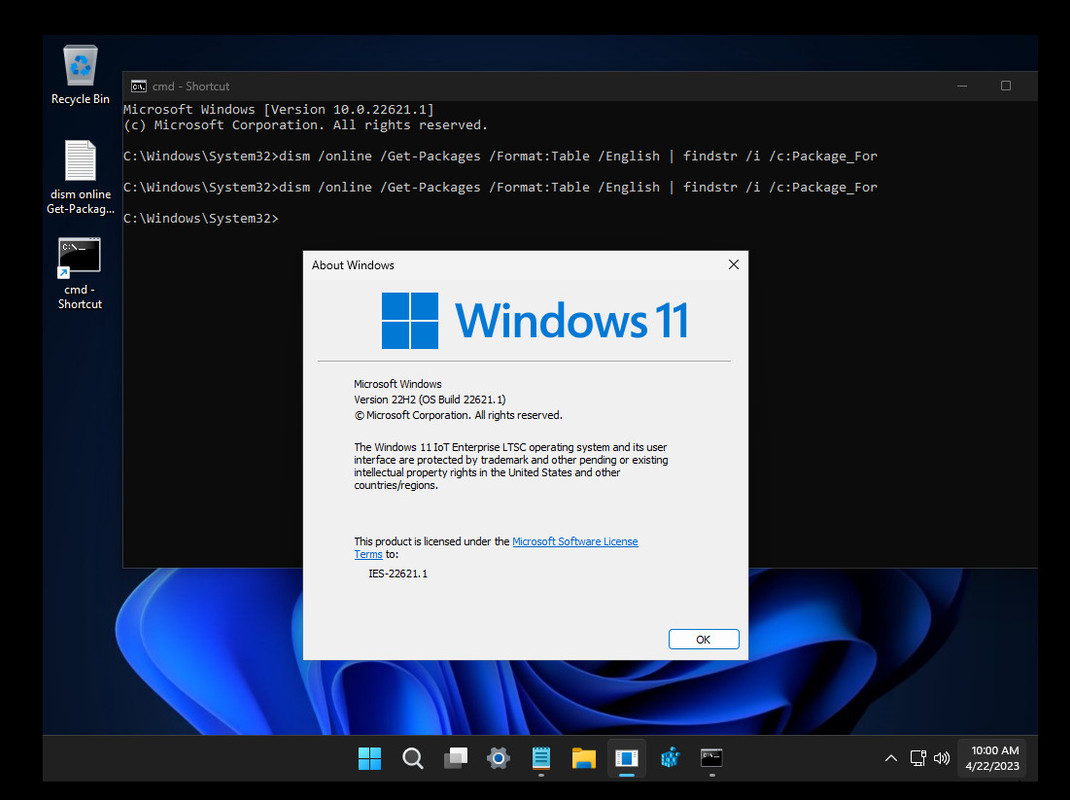Open Task View on the taskbar
The width and height of the screenshot is (1070, 800).
pos(455,758)
